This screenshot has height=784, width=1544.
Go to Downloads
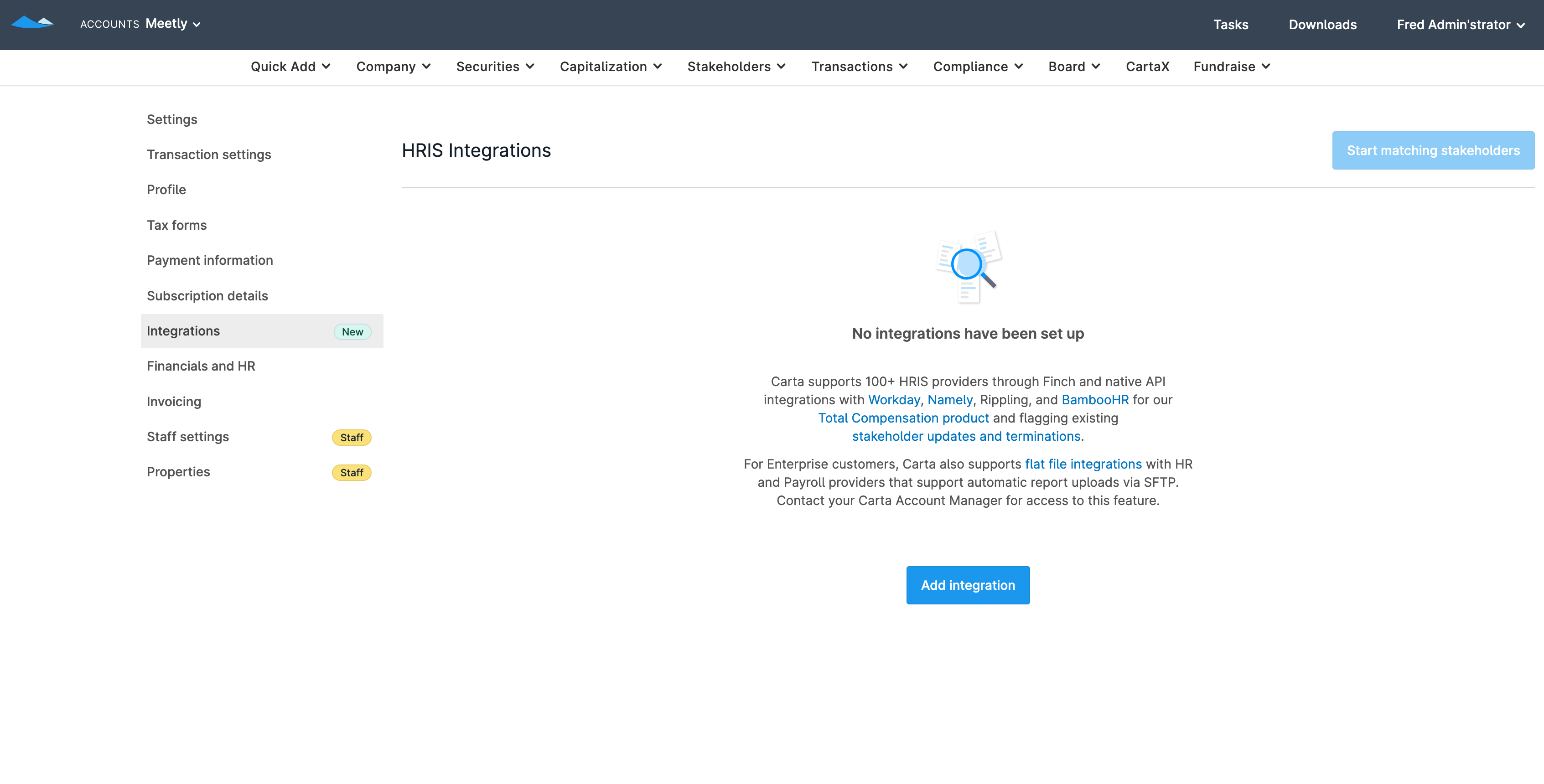(1322, 25)
